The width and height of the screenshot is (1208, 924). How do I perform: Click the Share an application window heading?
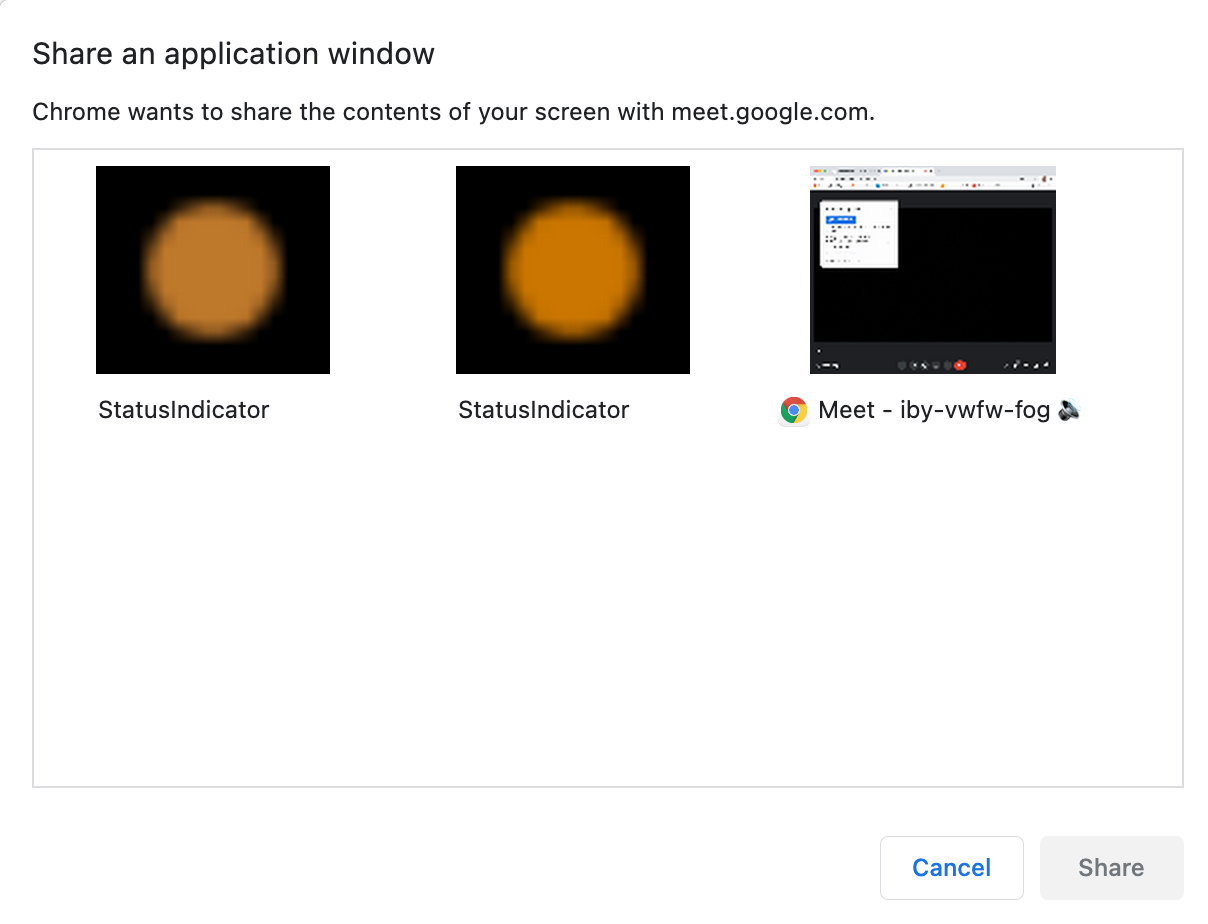coord(234,54)
